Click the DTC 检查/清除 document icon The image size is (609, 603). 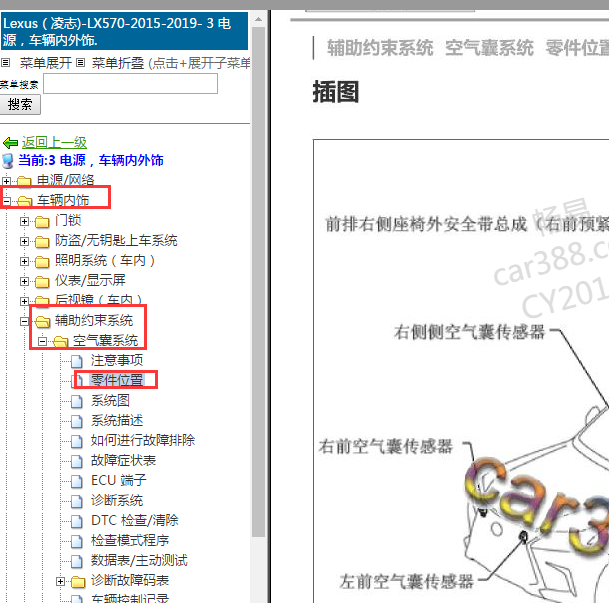coord(77,521)
